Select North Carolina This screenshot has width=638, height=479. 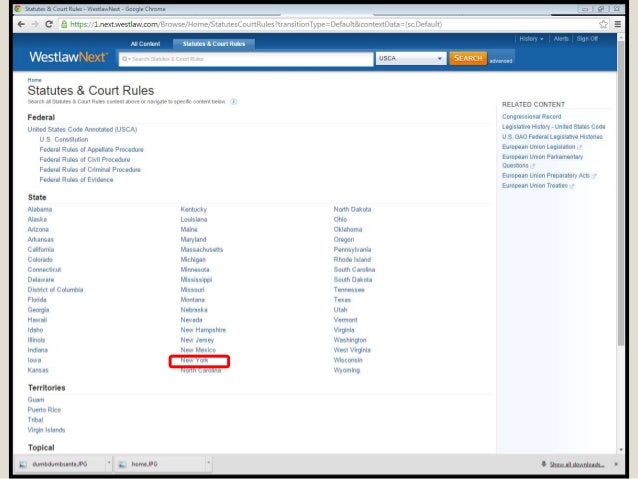tap(201, 370)
